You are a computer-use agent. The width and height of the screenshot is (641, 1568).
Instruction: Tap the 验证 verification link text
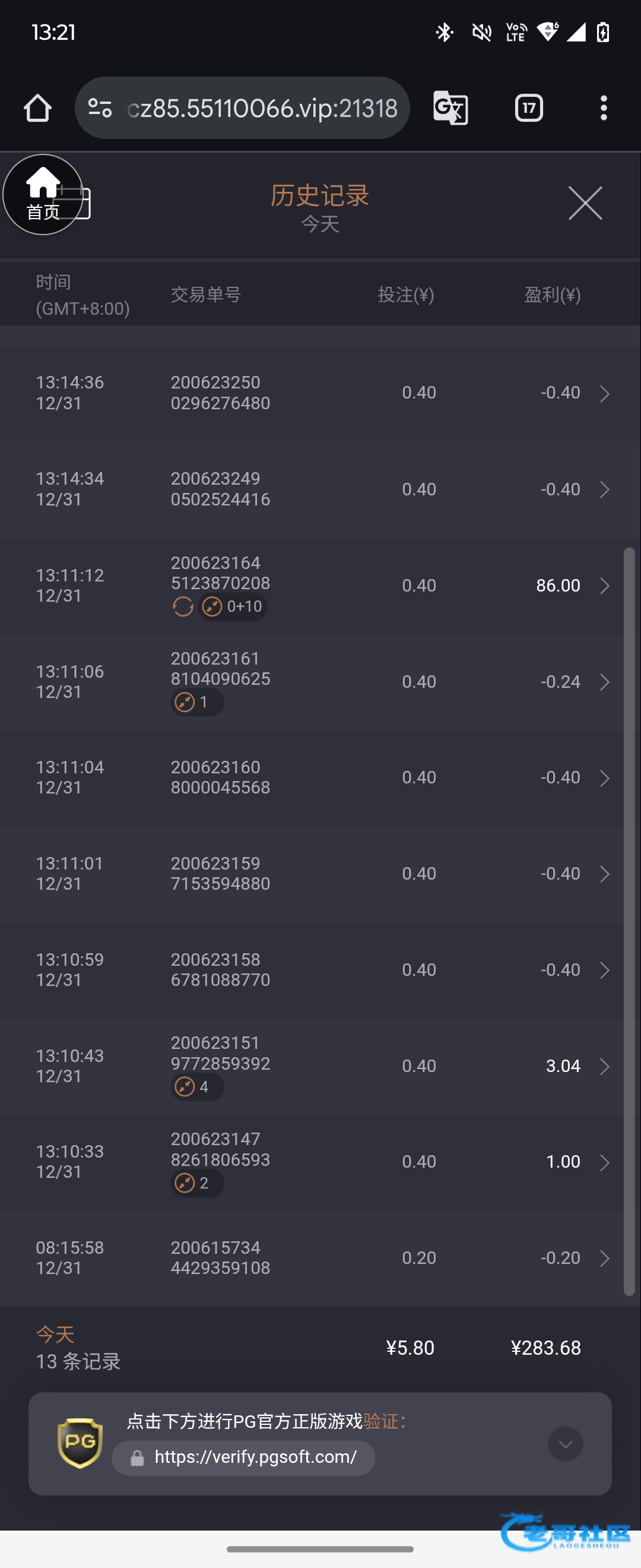[x=381, y=1421]
